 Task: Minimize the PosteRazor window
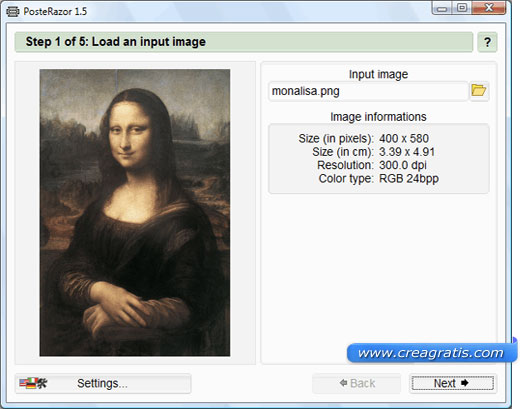[441, 8]
